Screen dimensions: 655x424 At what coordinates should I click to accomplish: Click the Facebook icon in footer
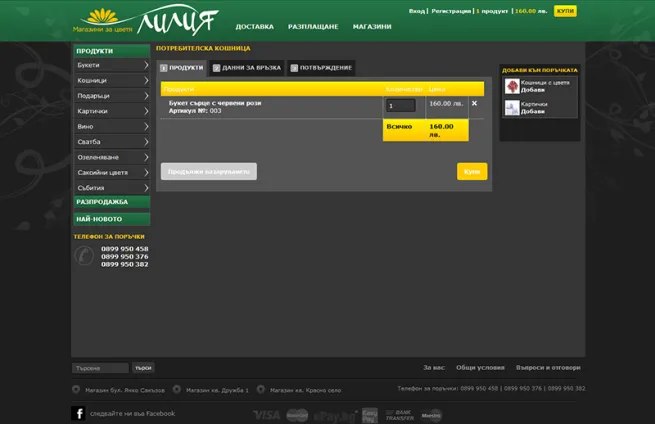pos(78,413)
